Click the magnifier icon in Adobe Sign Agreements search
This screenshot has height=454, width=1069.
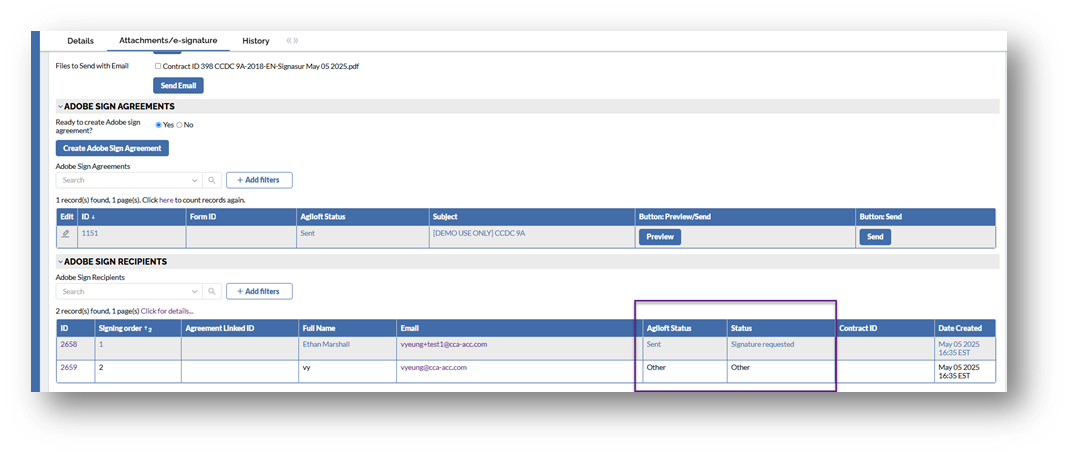tap(211, 180)
